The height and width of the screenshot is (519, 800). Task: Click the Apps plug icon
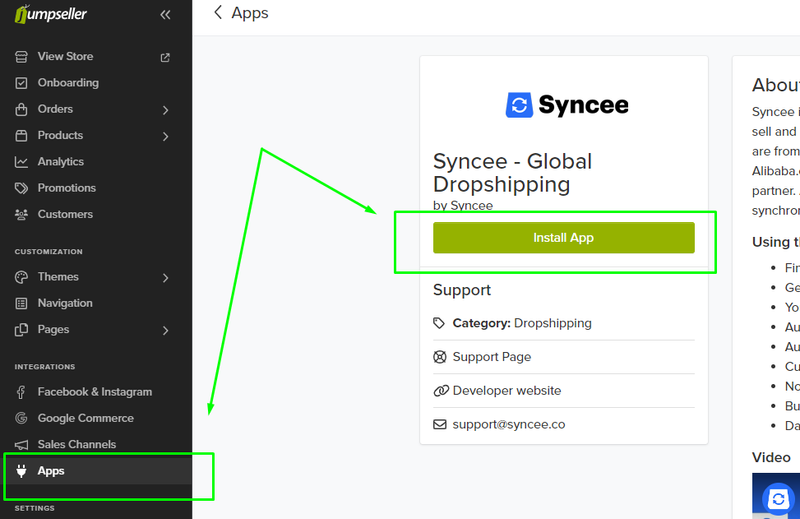pos(21,471)
